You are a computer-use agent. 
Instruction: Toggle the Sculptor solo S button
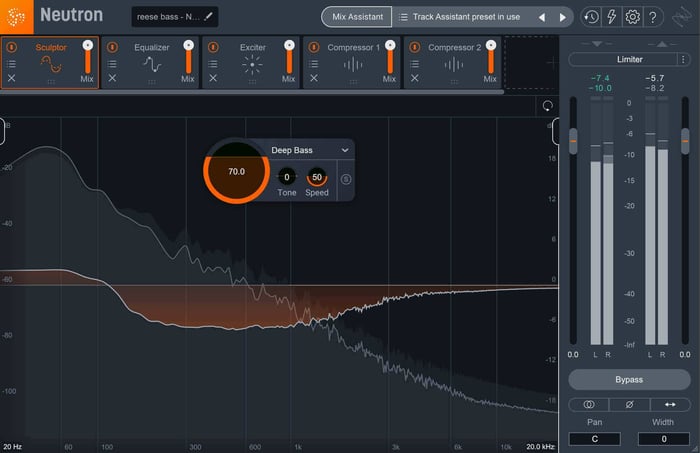point(346,179)
